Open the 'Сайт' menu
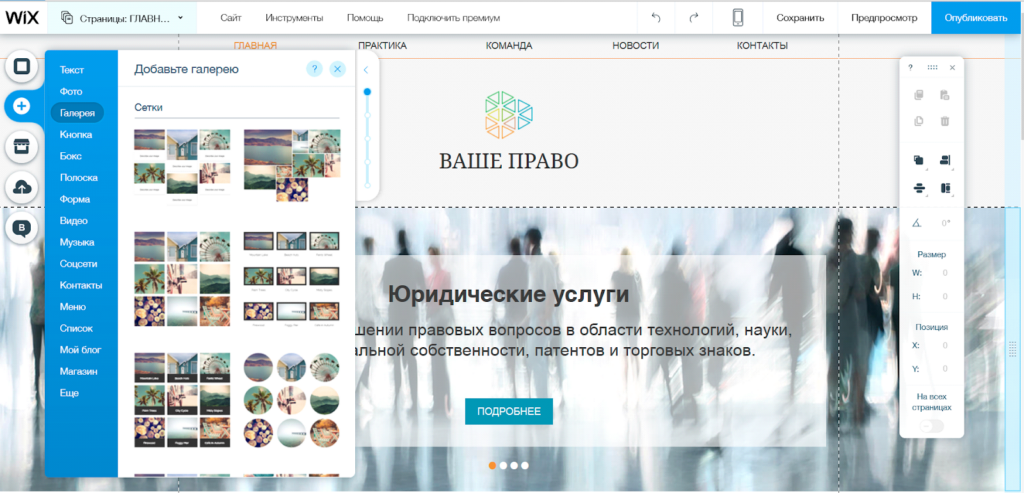The width and height of the screenshot is (1024, 493). [230, 18]
